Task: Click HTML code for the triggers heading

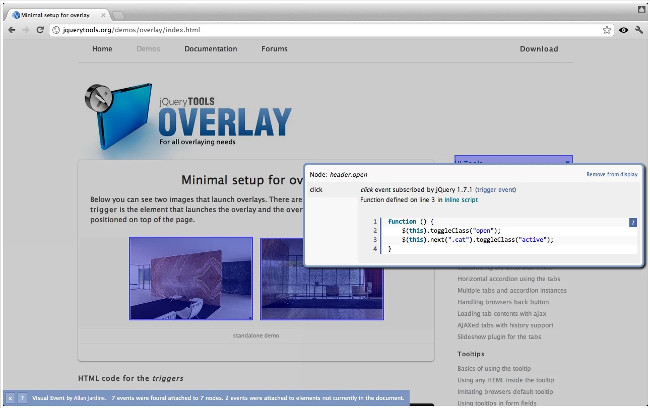Action: (131, 378)
